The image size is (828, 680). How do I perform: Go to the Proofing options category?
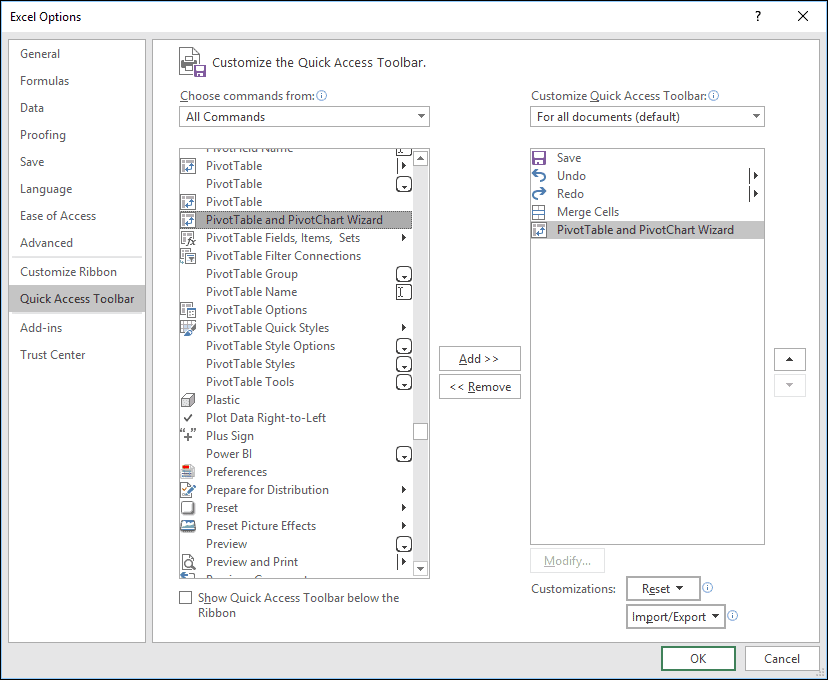[x=77, y=135]
